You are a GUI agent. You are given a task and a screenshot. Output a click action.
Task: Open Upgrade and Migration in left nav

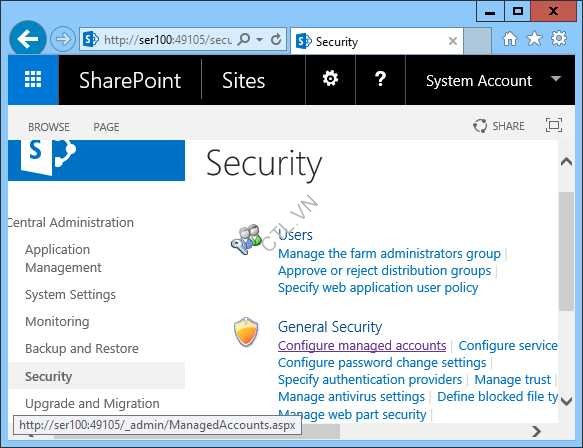coord(92,403)
